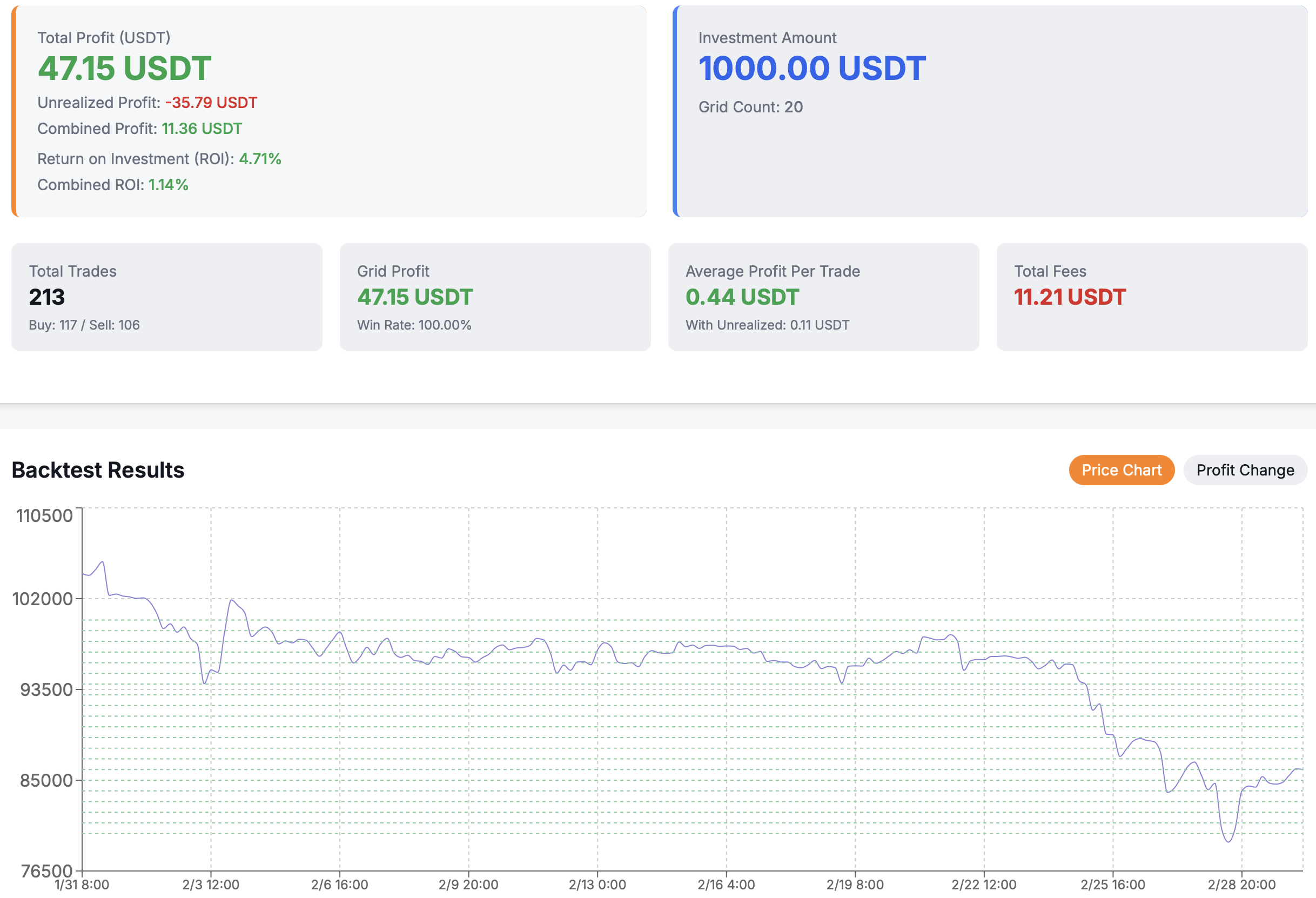This screenshot has height=898, width=1316.
Task: Click the ROI 4.71% value
Action: (x=260, y=158)
